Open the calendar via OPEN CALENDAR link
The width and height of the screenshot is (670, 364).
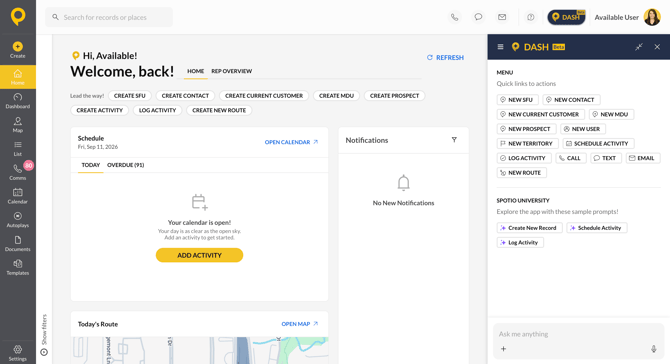coord(291,142)
